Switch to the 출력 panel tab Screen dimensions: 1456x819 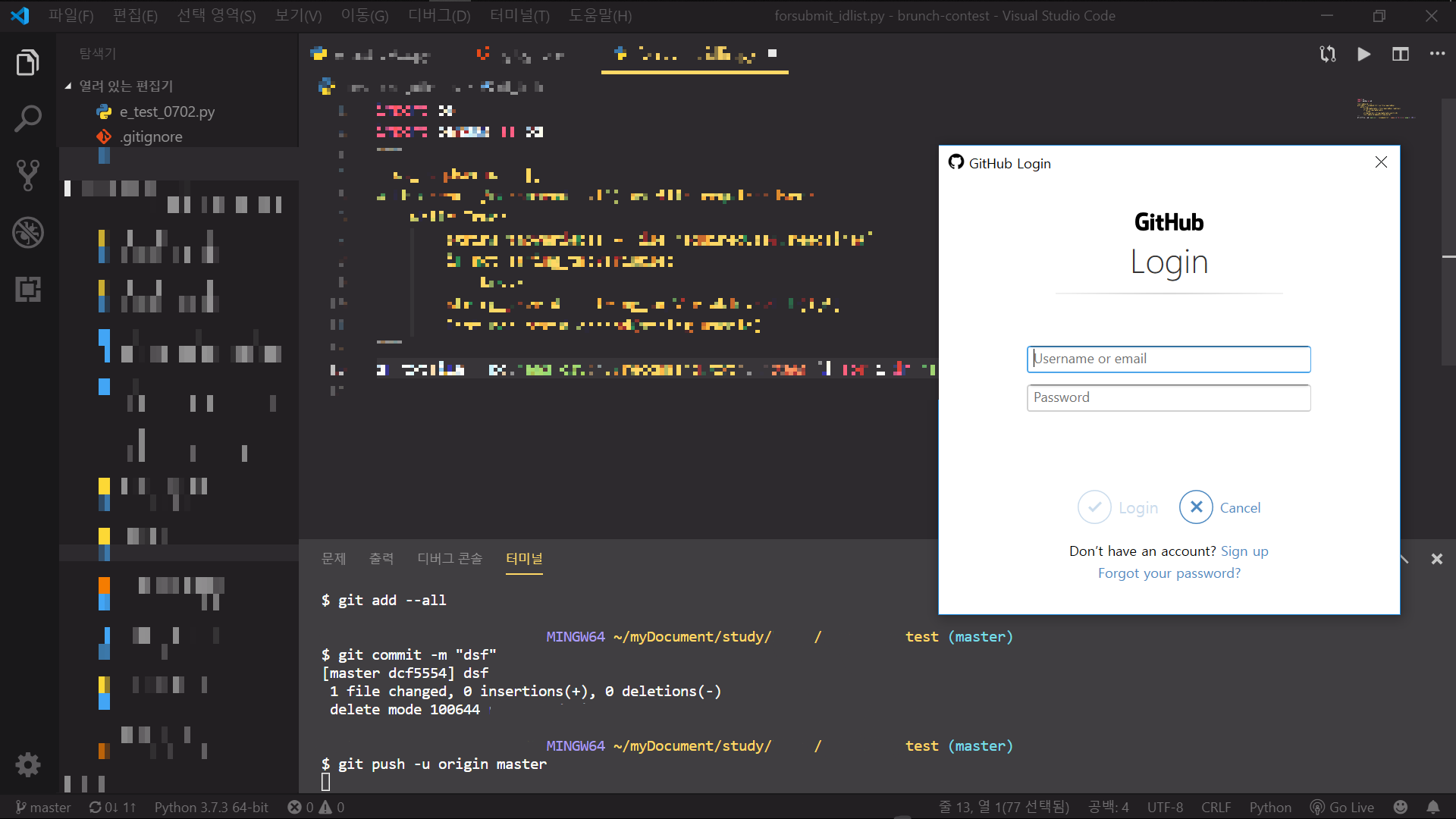point(381,559)
